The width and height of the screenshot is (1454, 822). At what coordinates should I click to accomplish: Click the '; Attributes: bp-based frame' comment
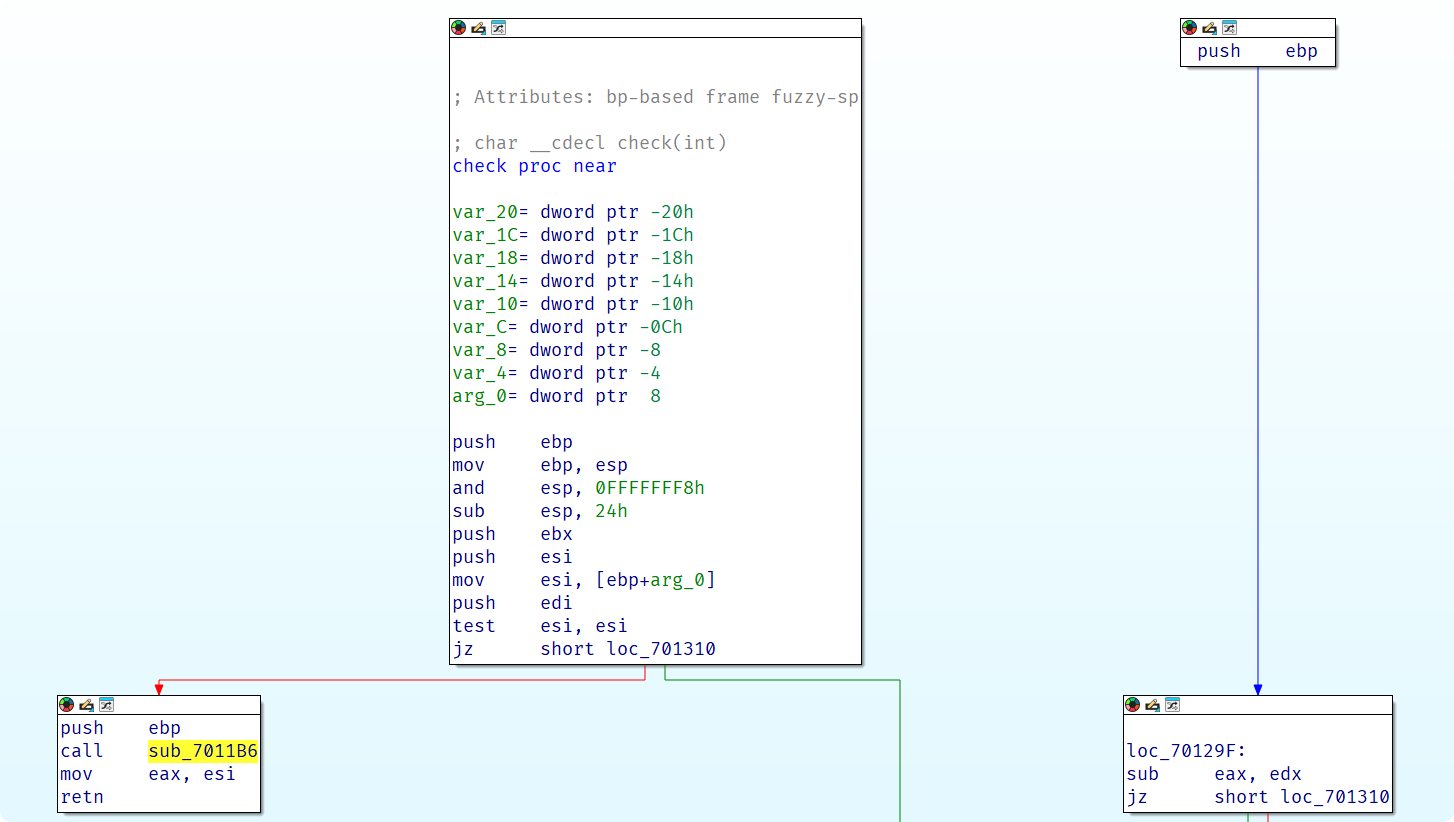click(x=656, y=97)
